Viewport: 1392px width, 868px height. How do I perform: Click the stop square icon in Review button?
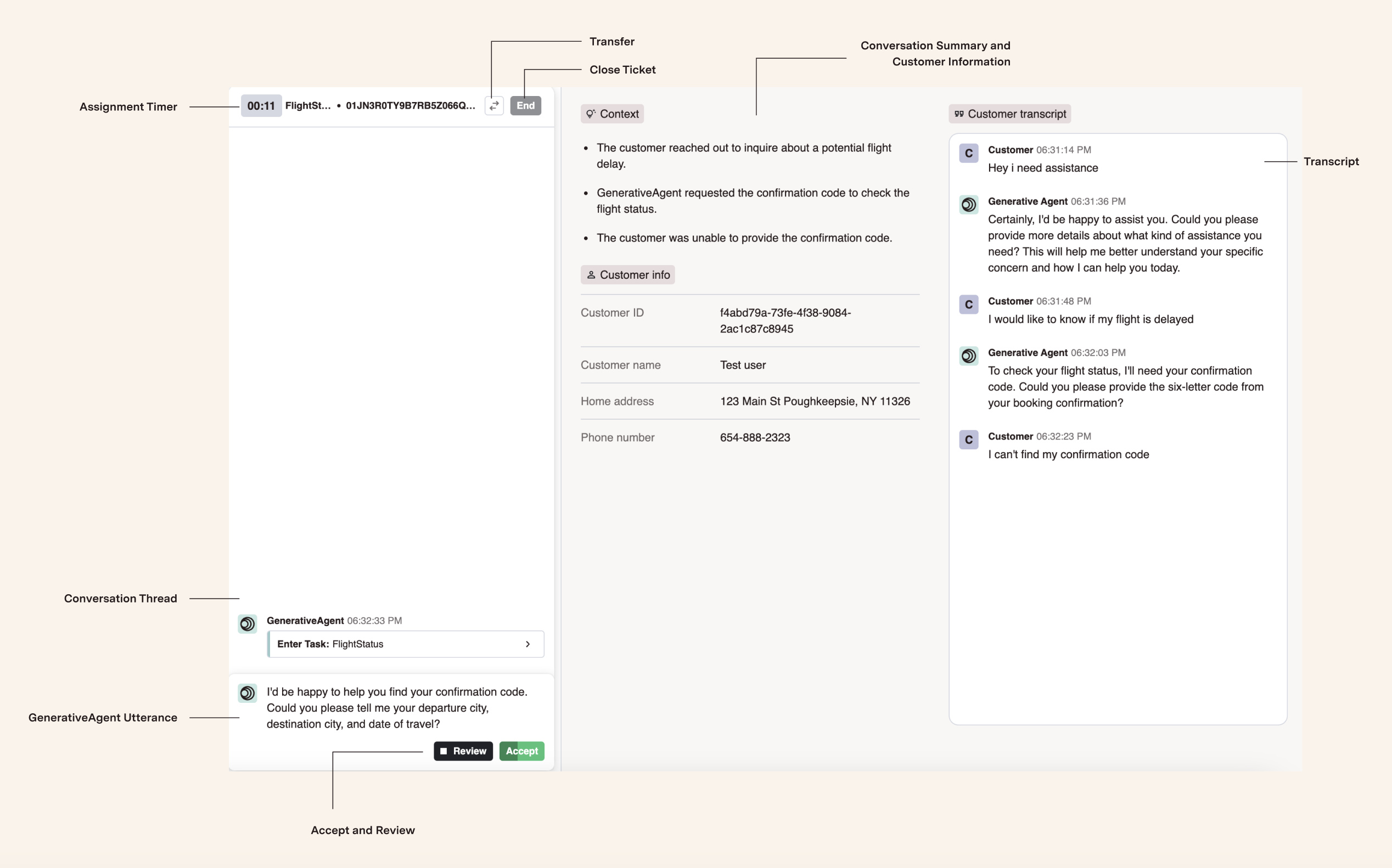click(444, 751)
